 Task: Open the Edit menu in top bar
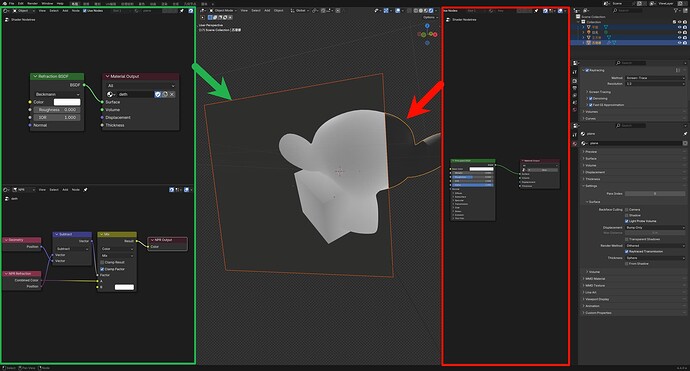pyautogui.click(x=21, y=3)
